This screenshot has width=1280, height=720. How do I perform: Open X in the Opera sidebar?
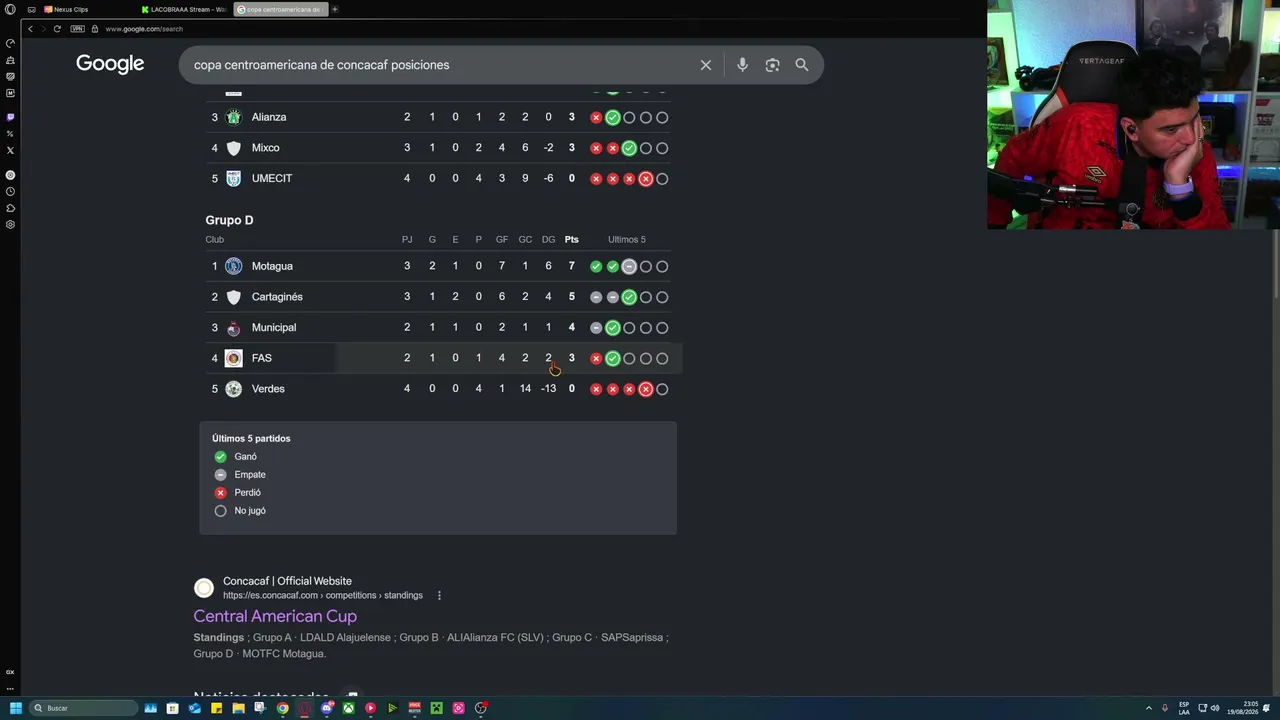coord(10,150)
